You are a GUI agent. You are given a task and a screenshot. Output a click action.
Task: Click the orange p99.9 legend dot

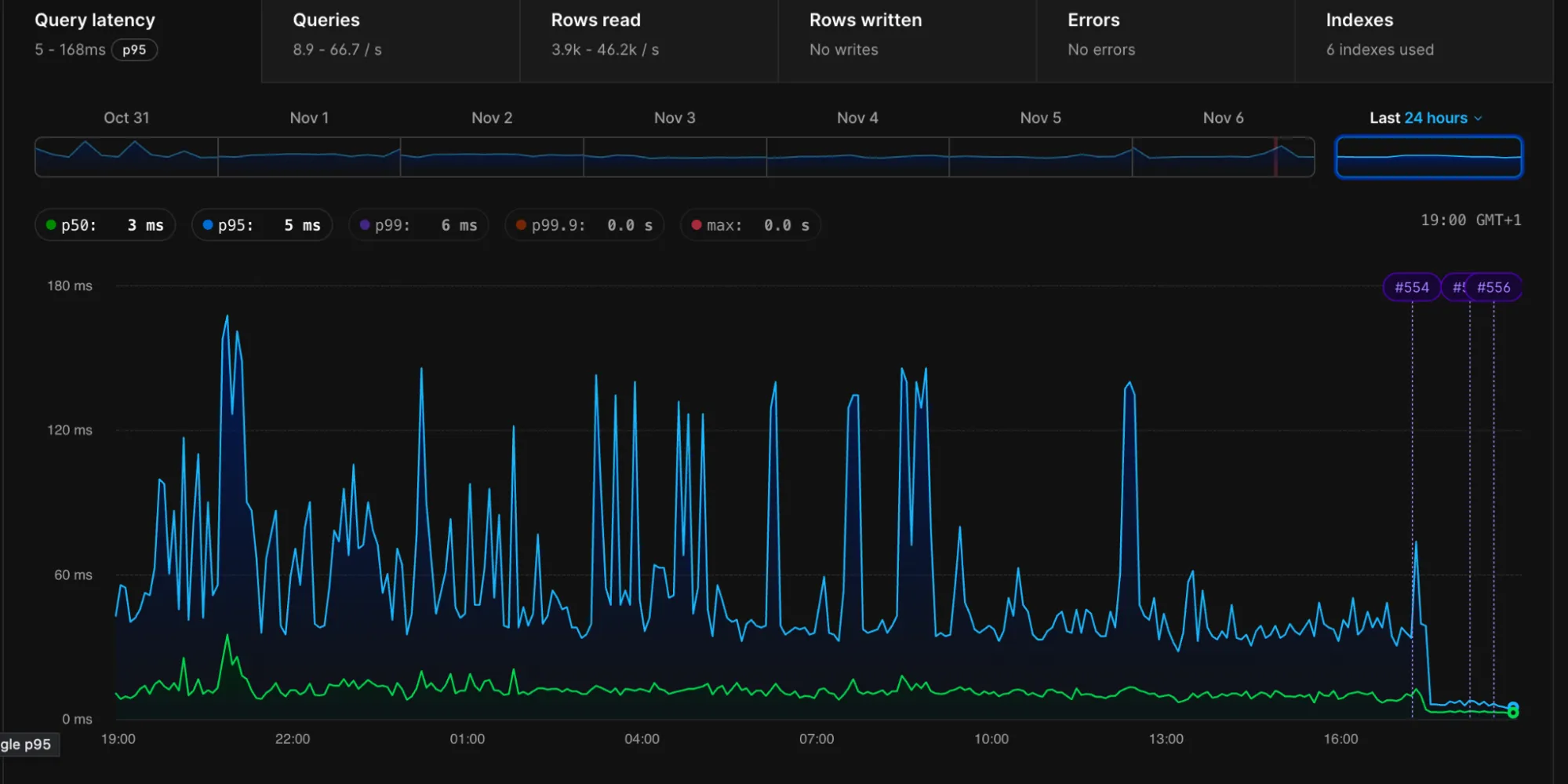522,225
